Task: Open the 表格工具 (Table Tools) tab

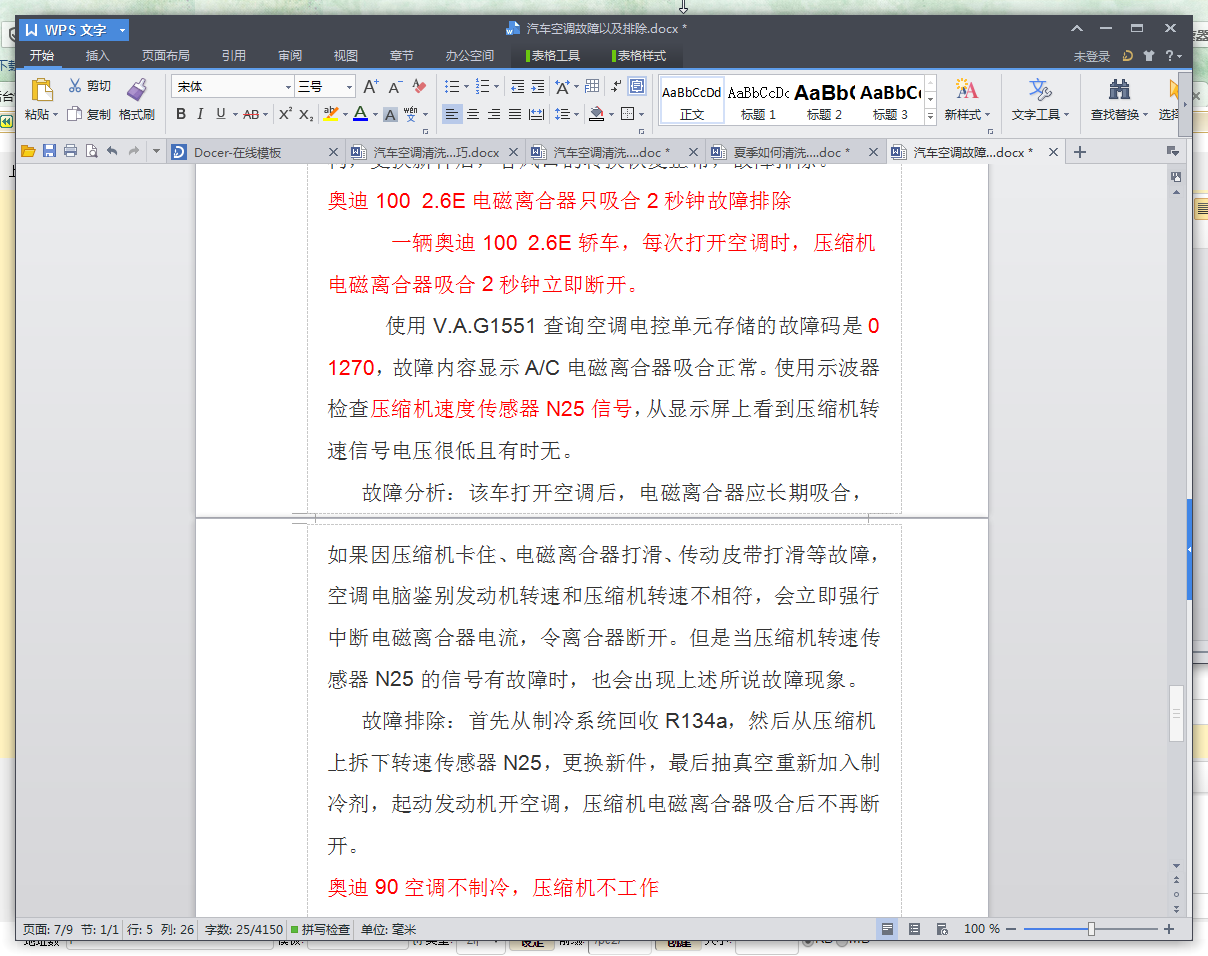Action: (555, 56)
